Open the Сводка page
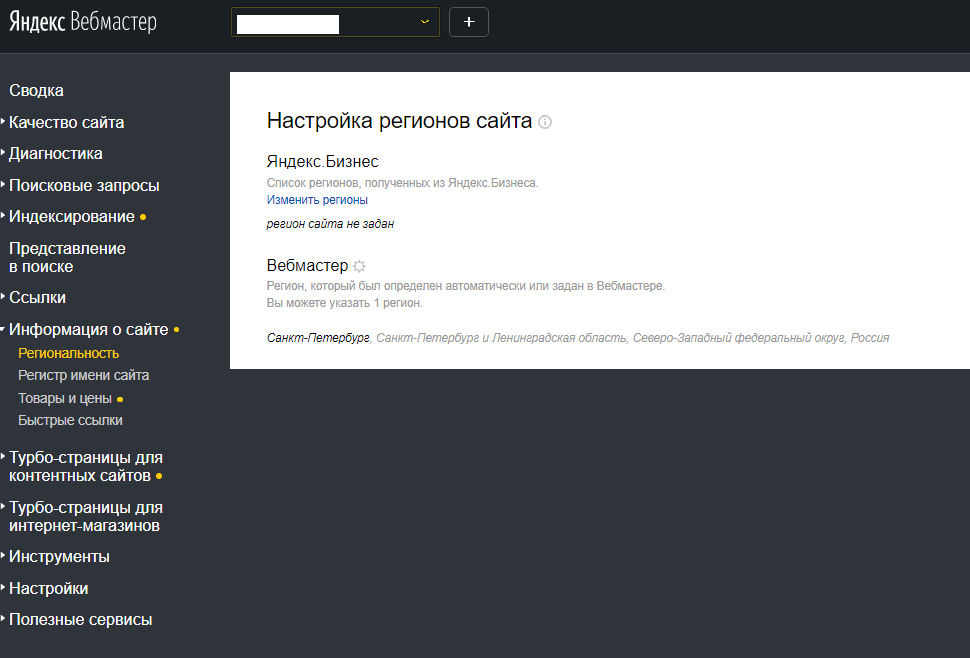970x658 pixels. tap(36, 90)
